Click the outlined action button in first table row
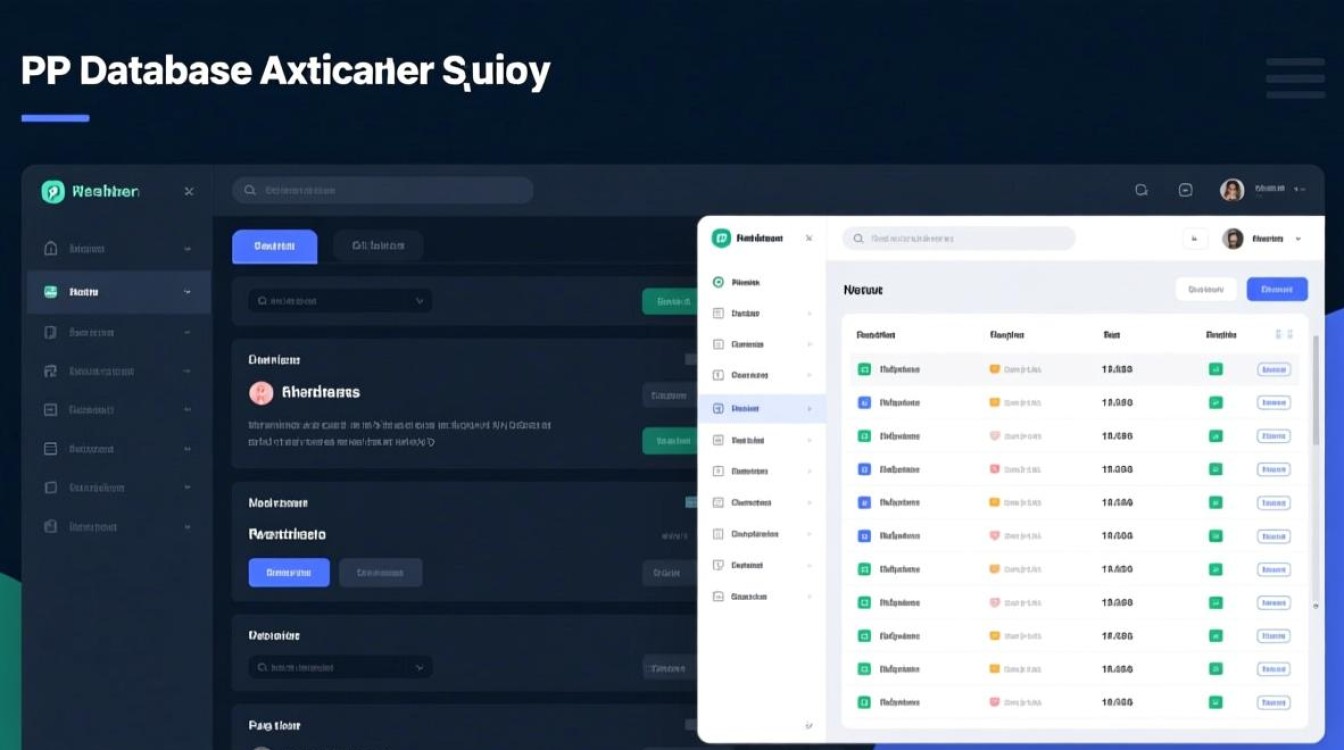Viewport: 1344px width, 750px height. 1273,369
